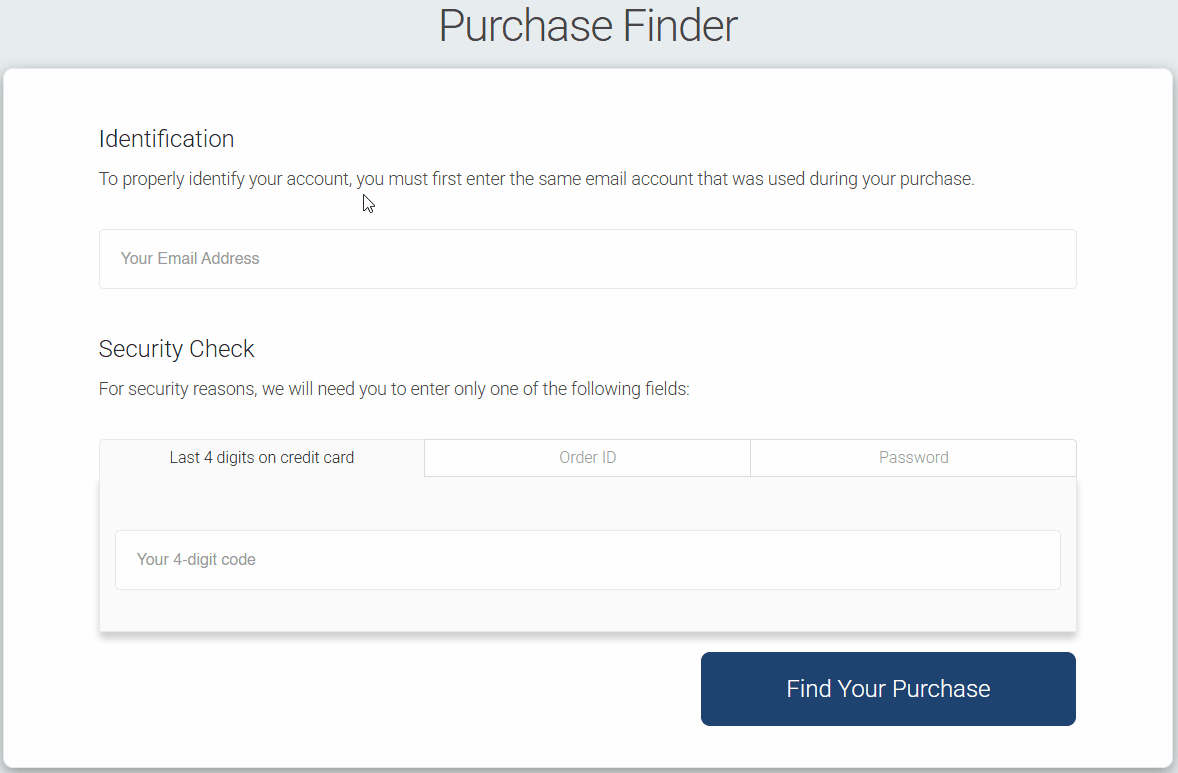This screenshot has height=773, width=1178.
Task: Click the Find Your Purchase button
Action: (x=888, y=688)
